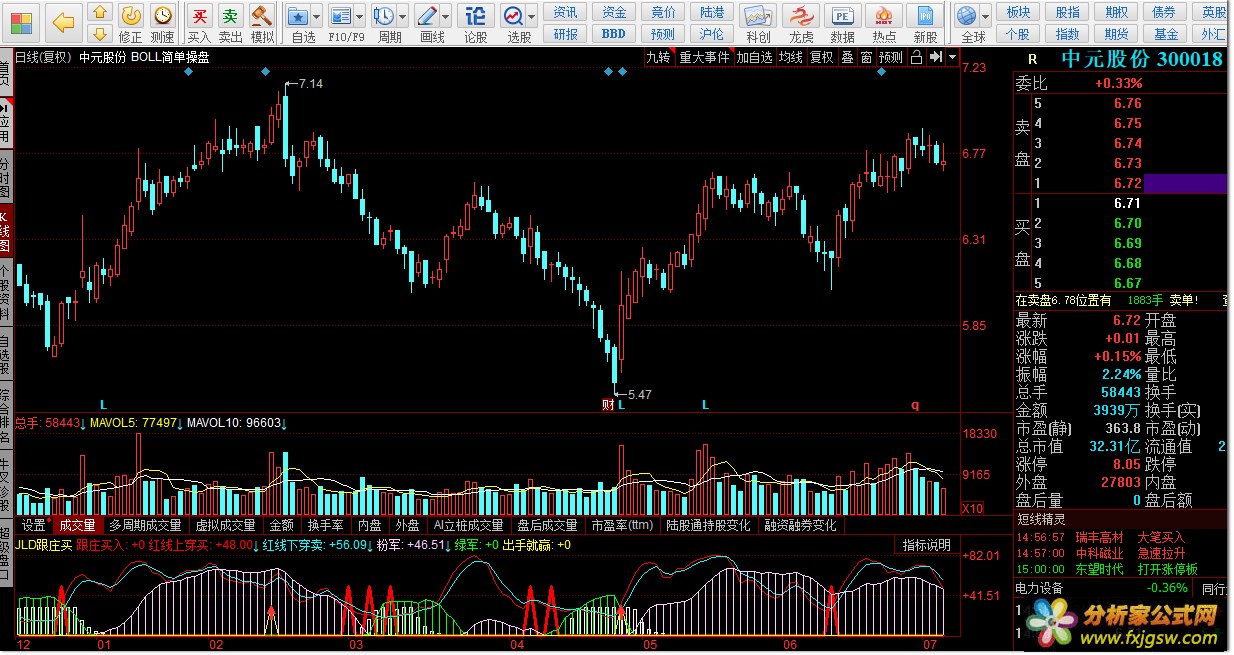This screenshot has height=655, width=1234.
Task: Open the 资讯 news button
Action: 566,12
